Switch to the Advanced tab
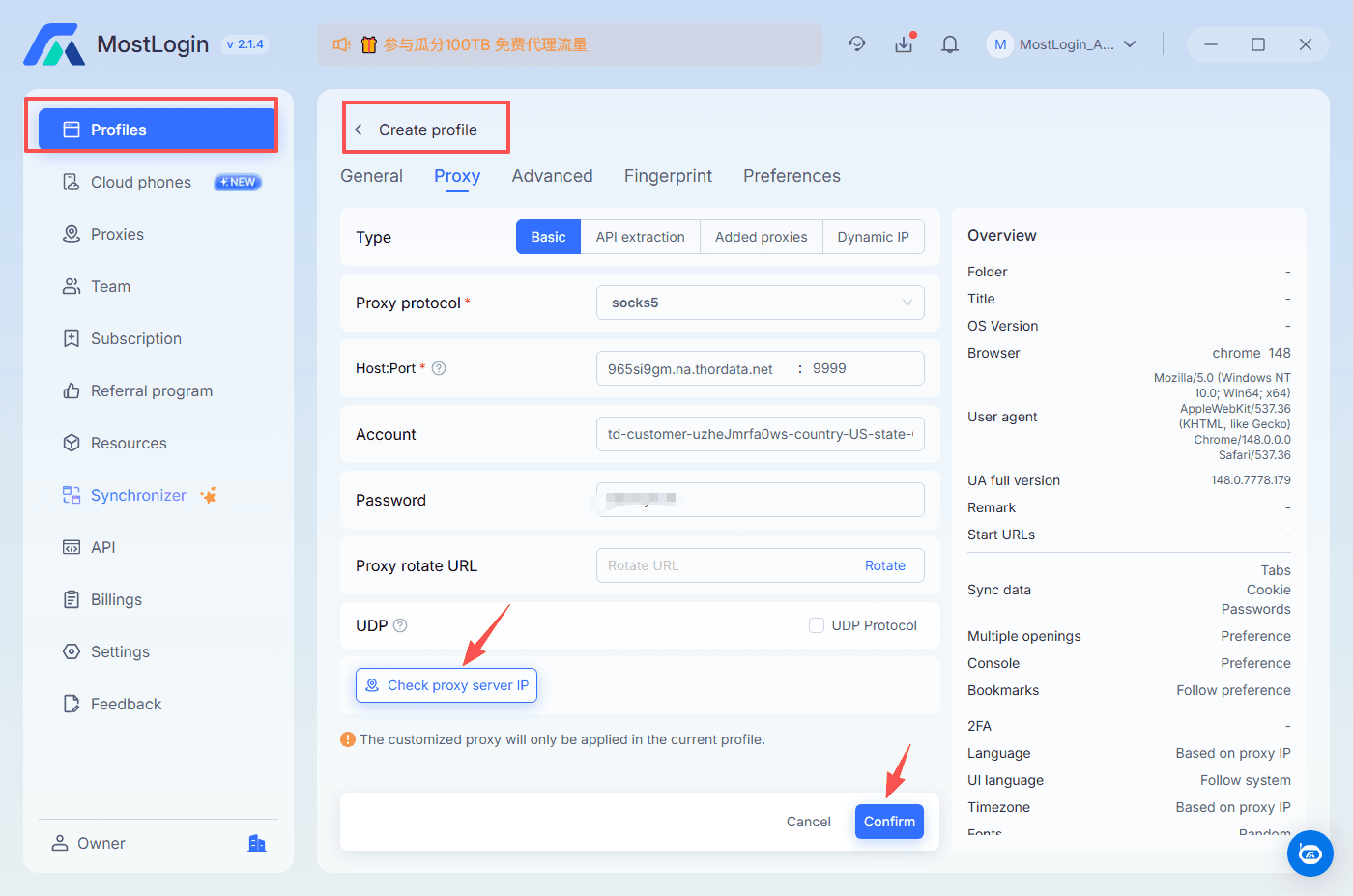1353x896 pixels. (x=553, y=176)
